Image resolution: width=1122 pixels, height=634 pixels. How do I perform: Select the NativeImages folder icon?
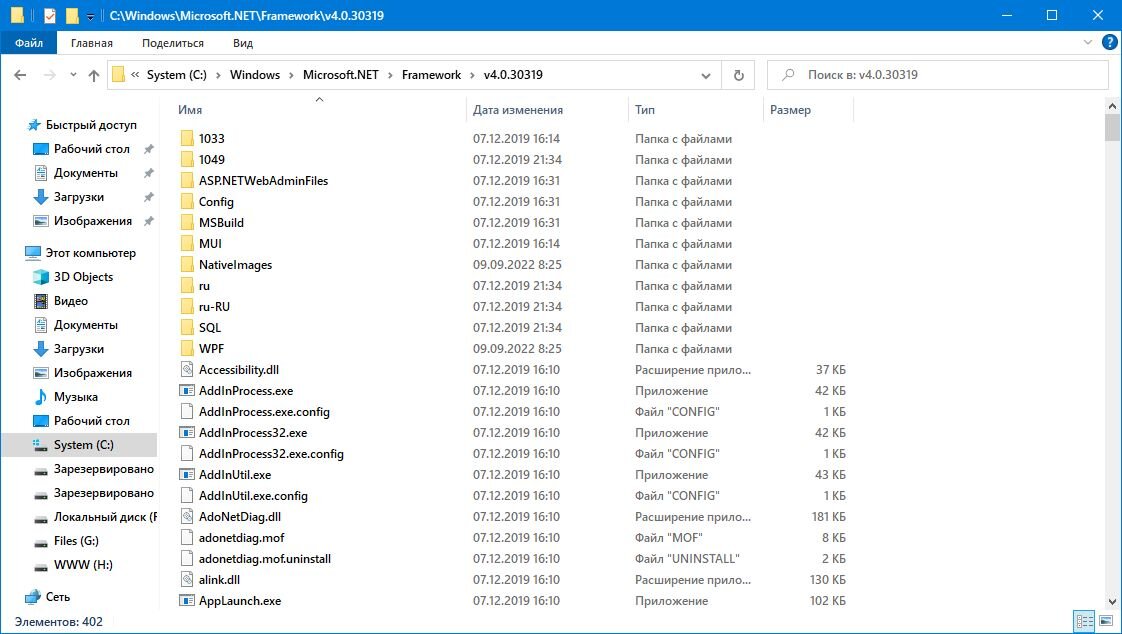(x=187, y=264)
